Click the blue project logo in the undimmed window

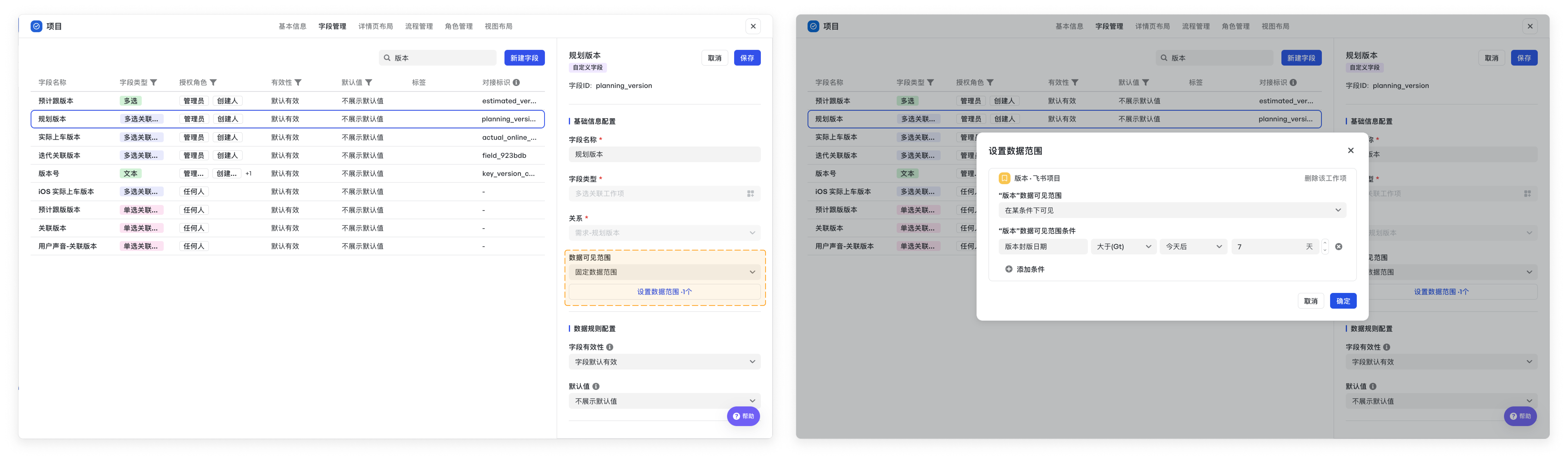pos(37,26)
